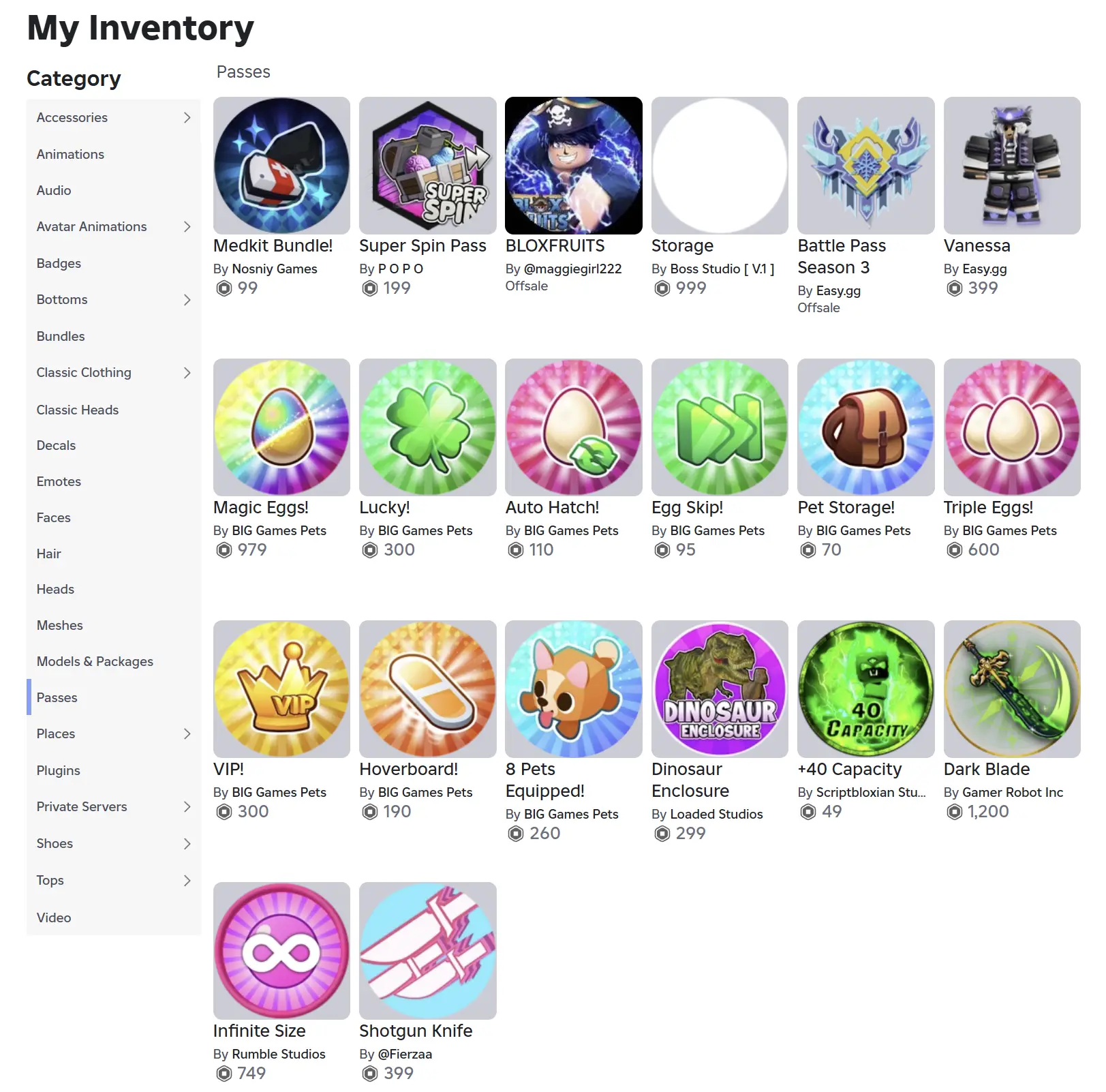Viewport: 1106px width, 1092px height.
Task: Expand the Private Servers chevron
Action: (187, 807)
